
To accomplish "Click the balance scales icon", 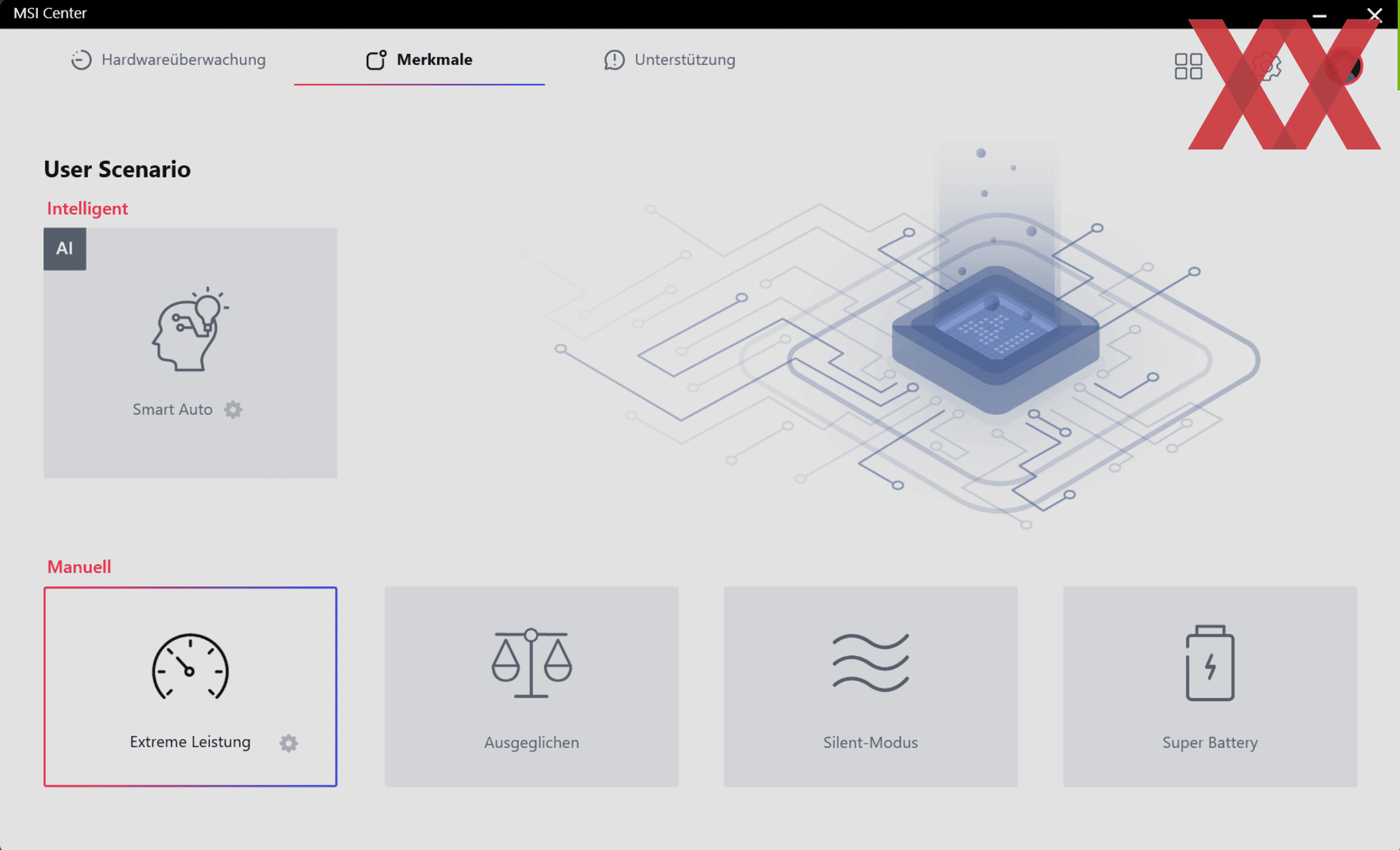I will 532,663.
